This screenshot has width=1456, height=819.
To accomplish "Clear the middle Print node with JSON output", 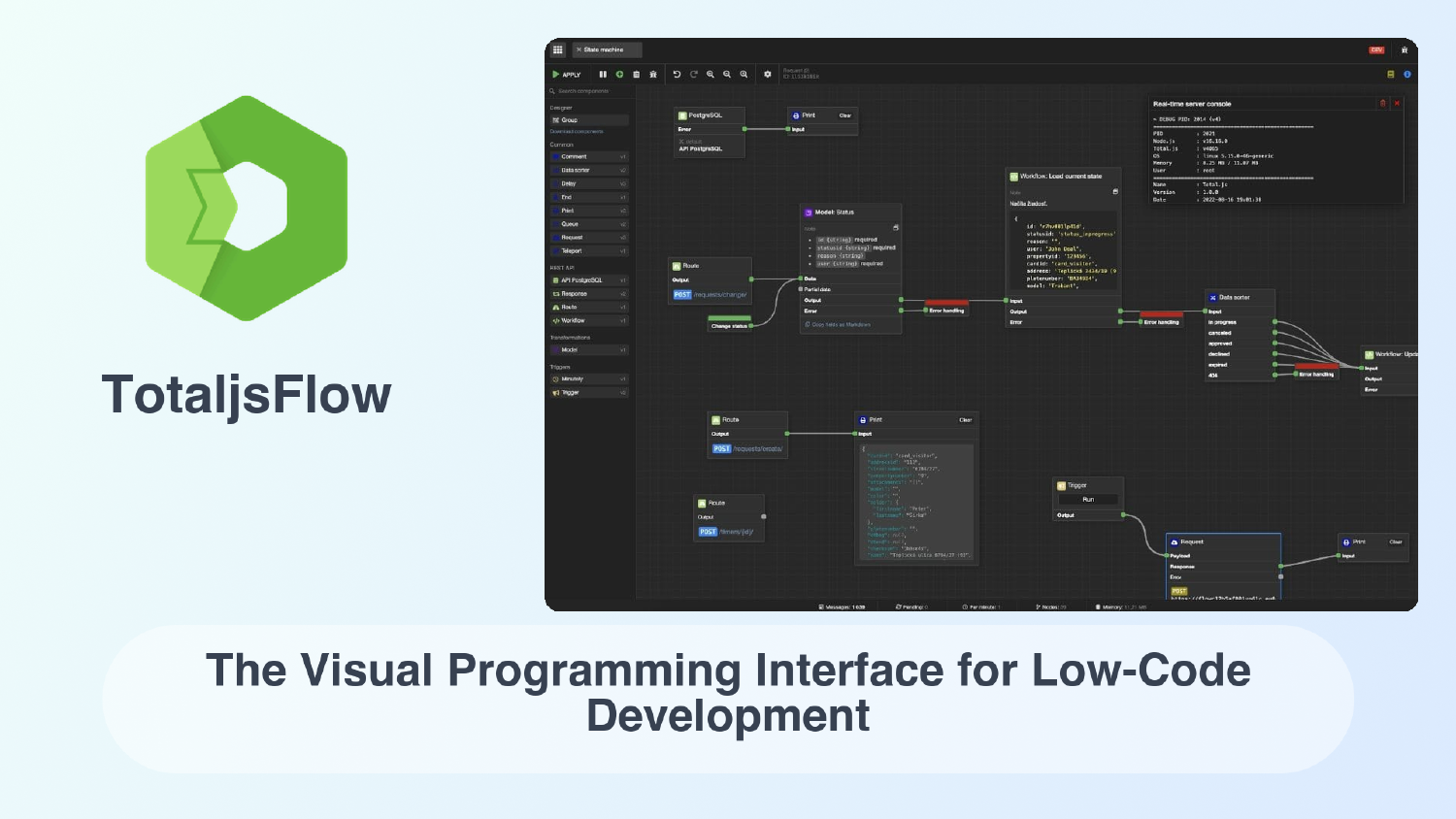I will click(965, 420).
